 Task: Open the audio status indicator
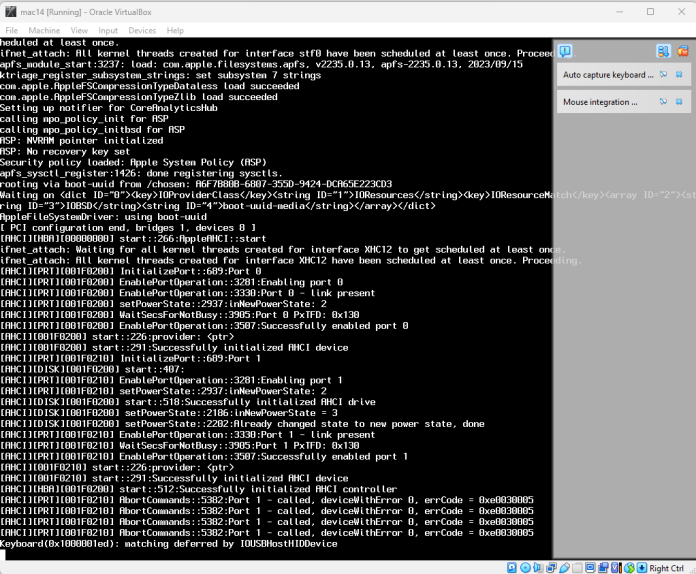click(x=537, y=567)
